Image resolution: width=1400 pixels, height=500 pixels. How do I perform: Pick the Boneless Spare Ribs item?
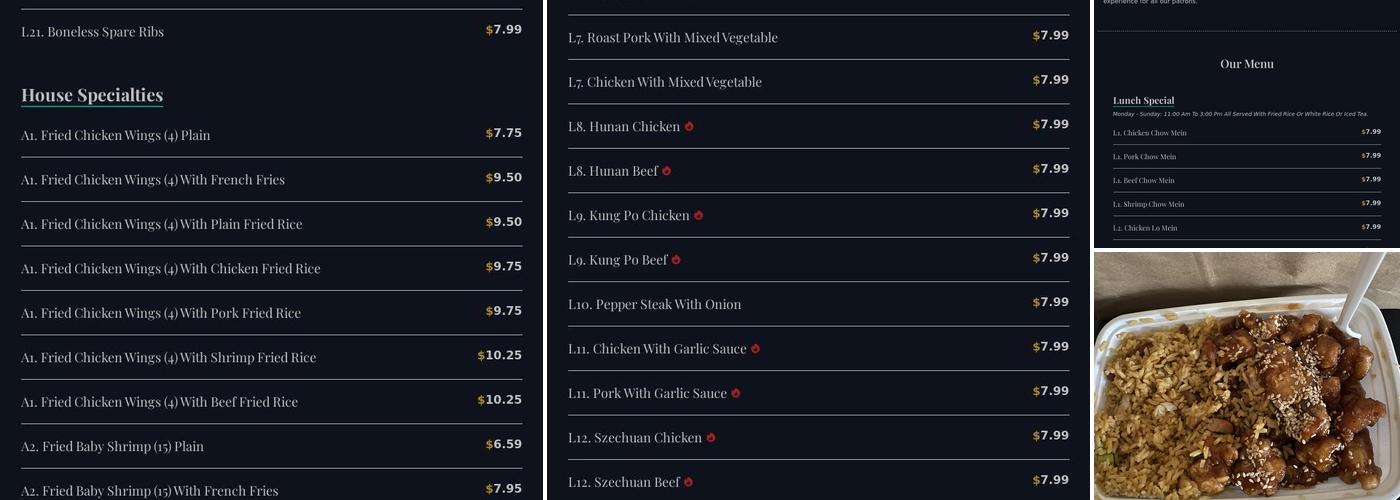(92, 32)
